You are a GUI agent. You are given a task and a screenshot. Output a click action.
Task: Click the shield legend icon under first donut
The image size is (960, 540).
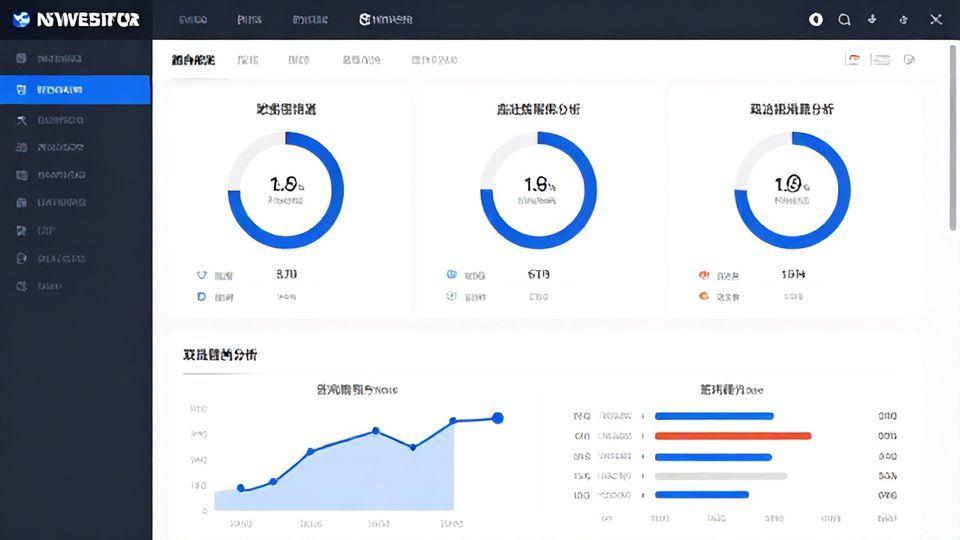202,275
